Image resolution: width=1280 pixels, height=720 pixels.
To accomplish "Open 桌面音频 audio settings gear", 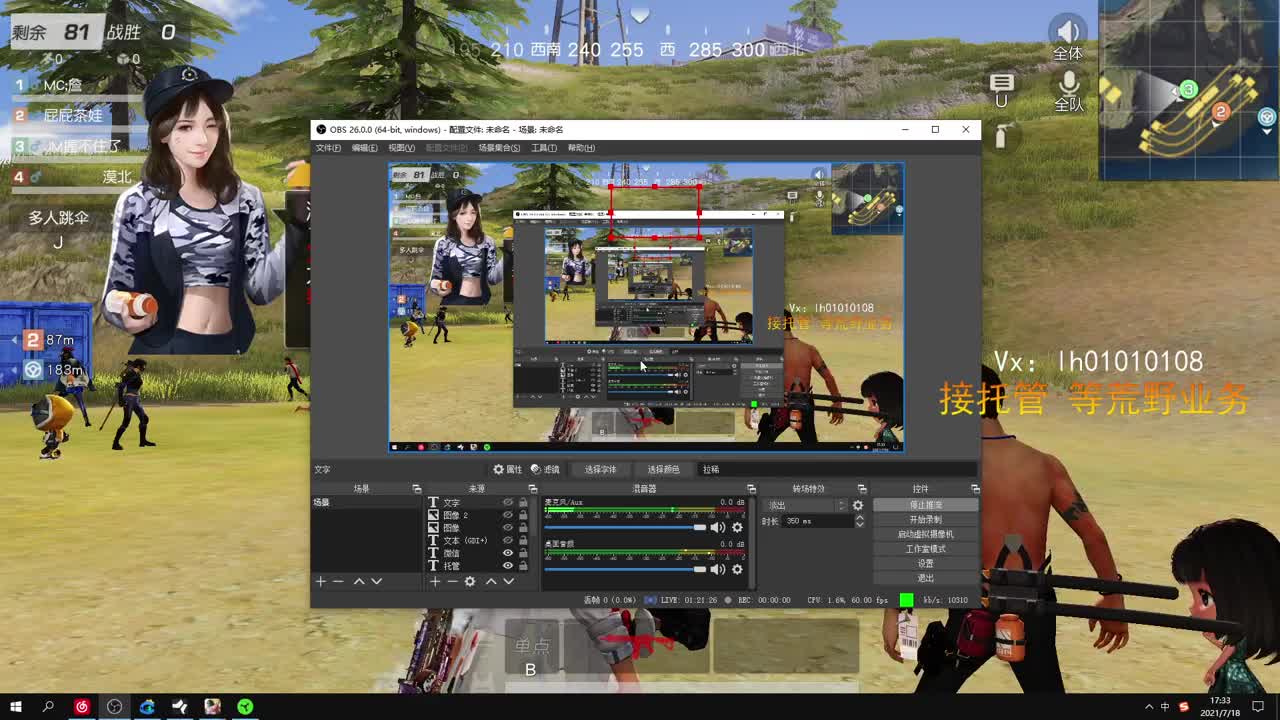I will 737,569.
